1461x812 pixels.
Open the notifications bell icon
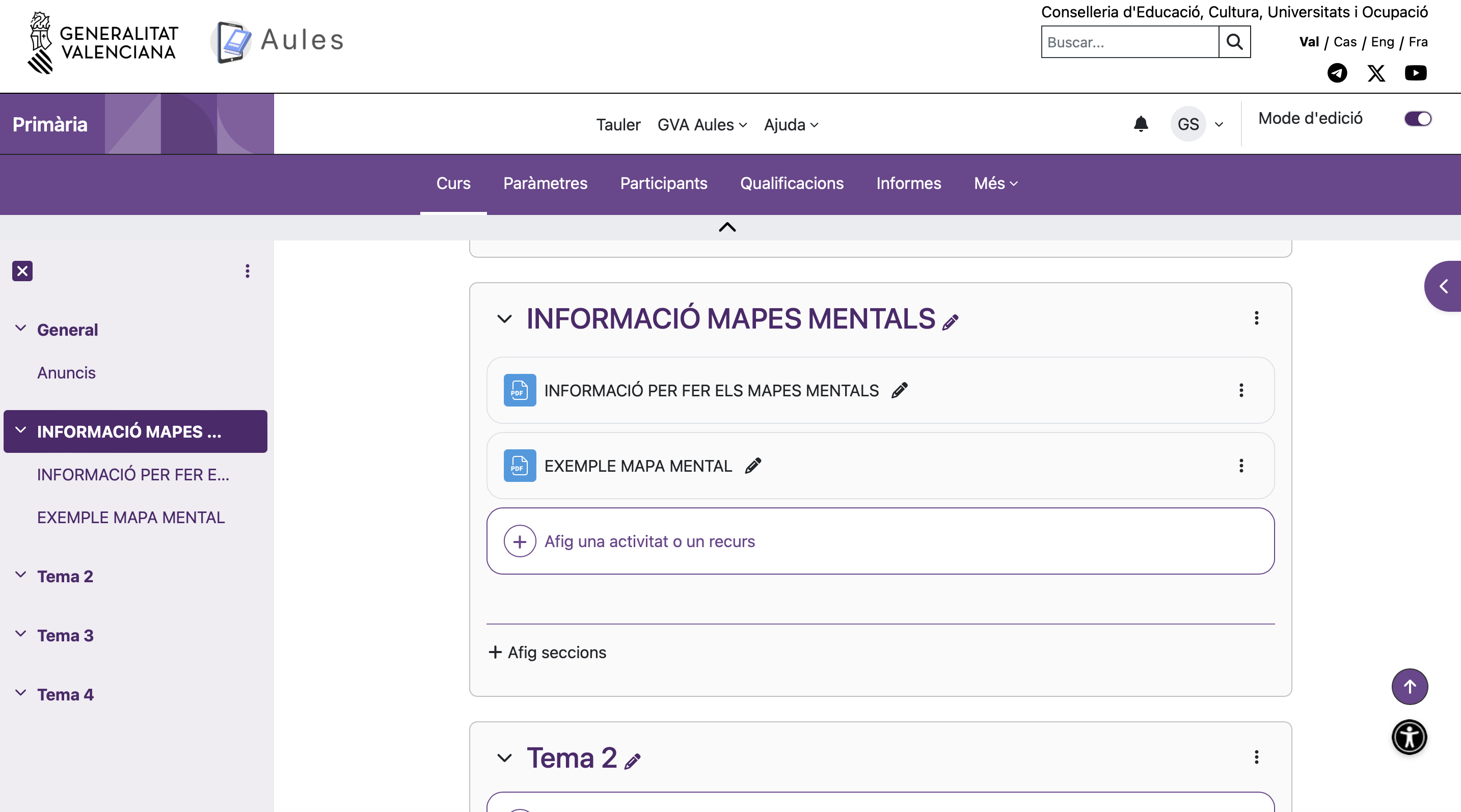pyautogui.click(x=1141, y=124)
